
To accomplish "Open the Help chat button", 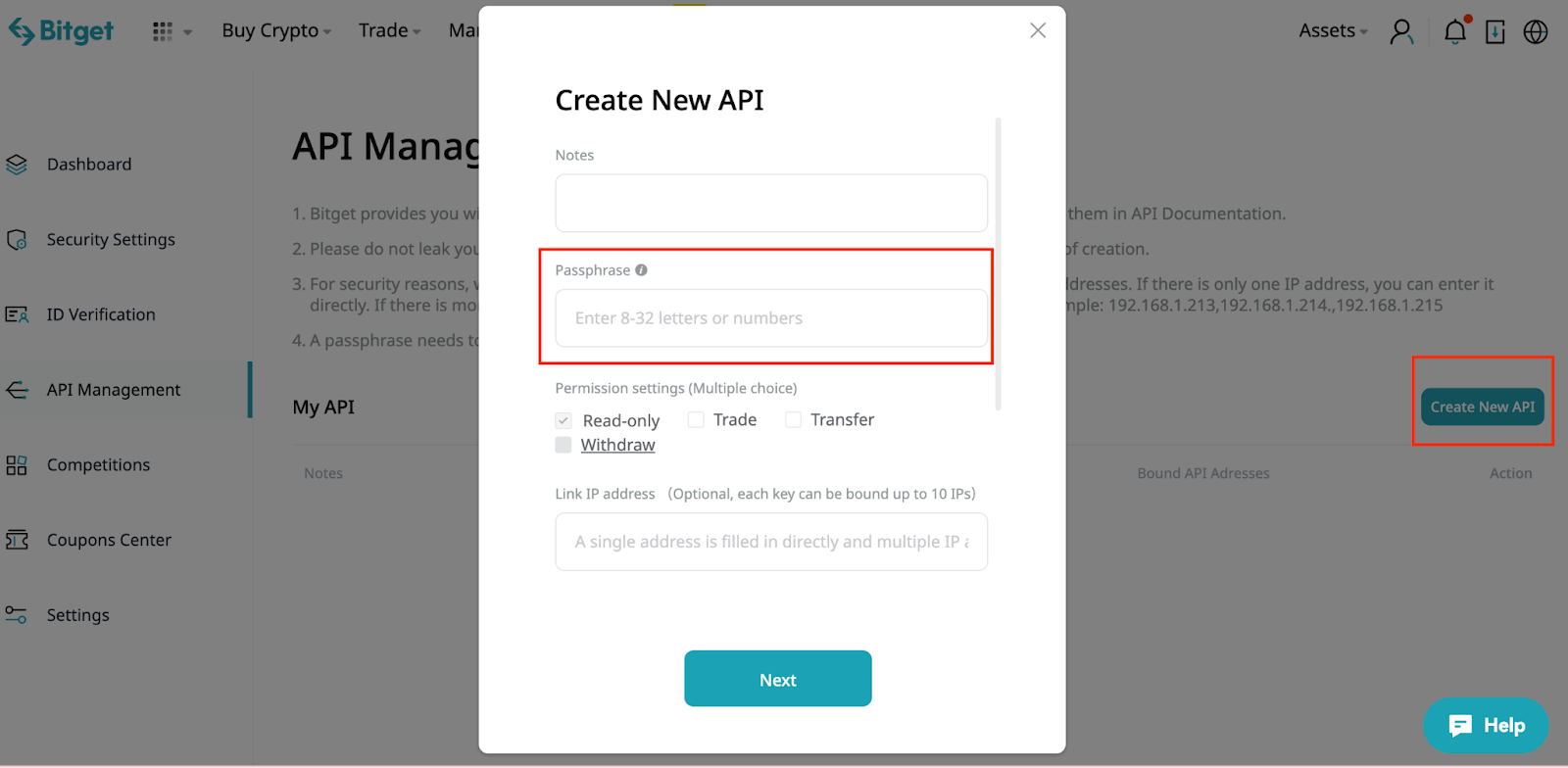I will pyautogui.click(x=1486, y=725).
